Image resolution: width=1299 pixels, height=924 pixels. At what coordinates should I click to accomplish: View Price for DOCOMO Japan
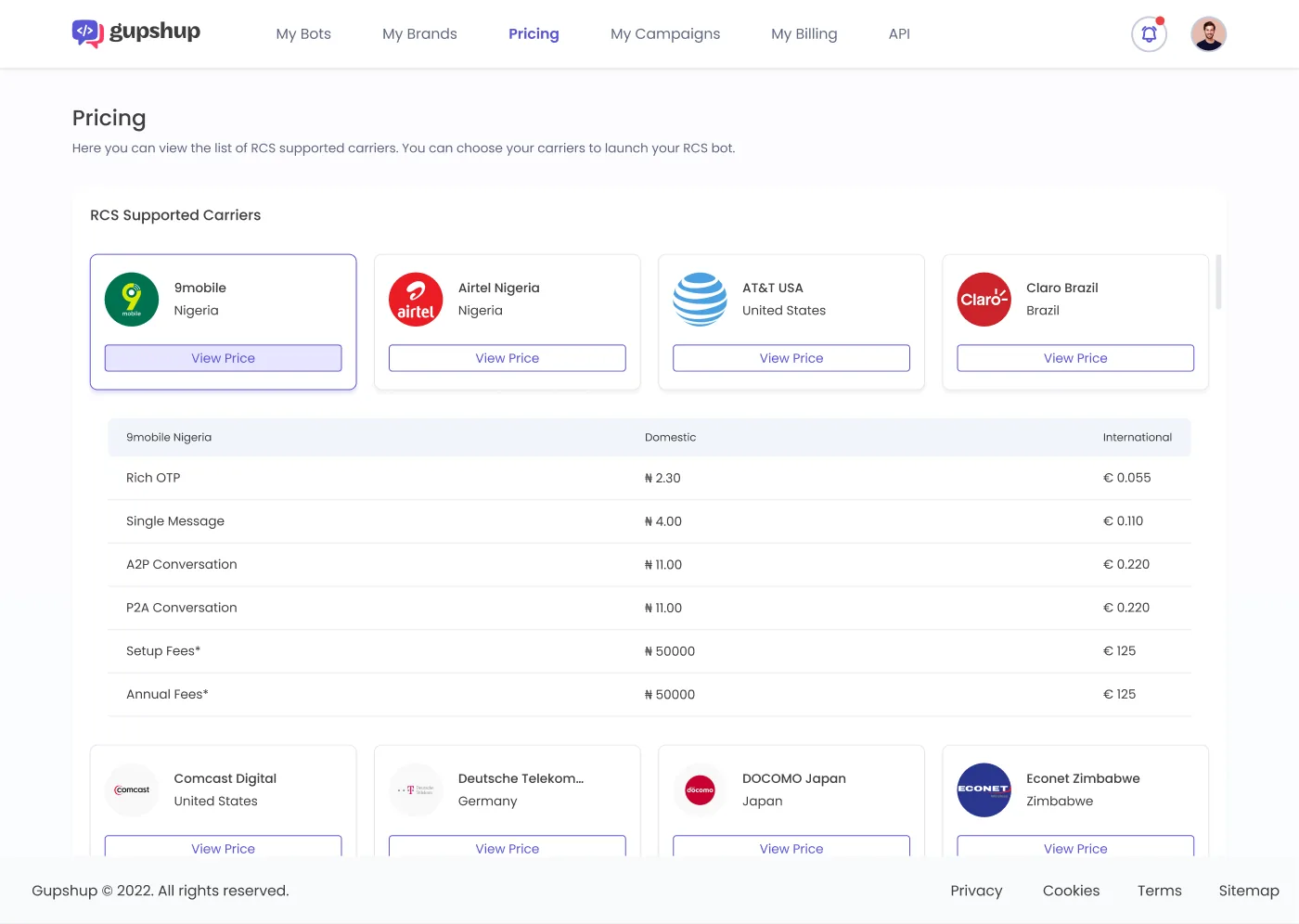(791, 847)
